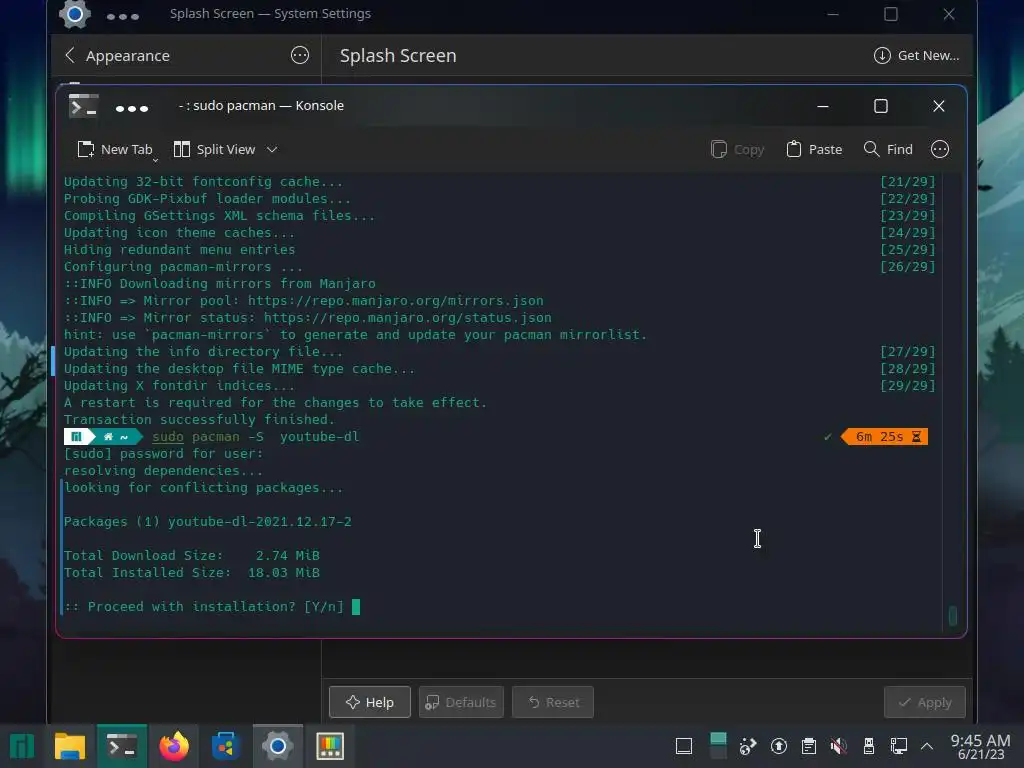The height and width of the screenshot is (768, 1024).
Task: Click the '6m 25s' duration badge
Action: click(x=885, y=436)
